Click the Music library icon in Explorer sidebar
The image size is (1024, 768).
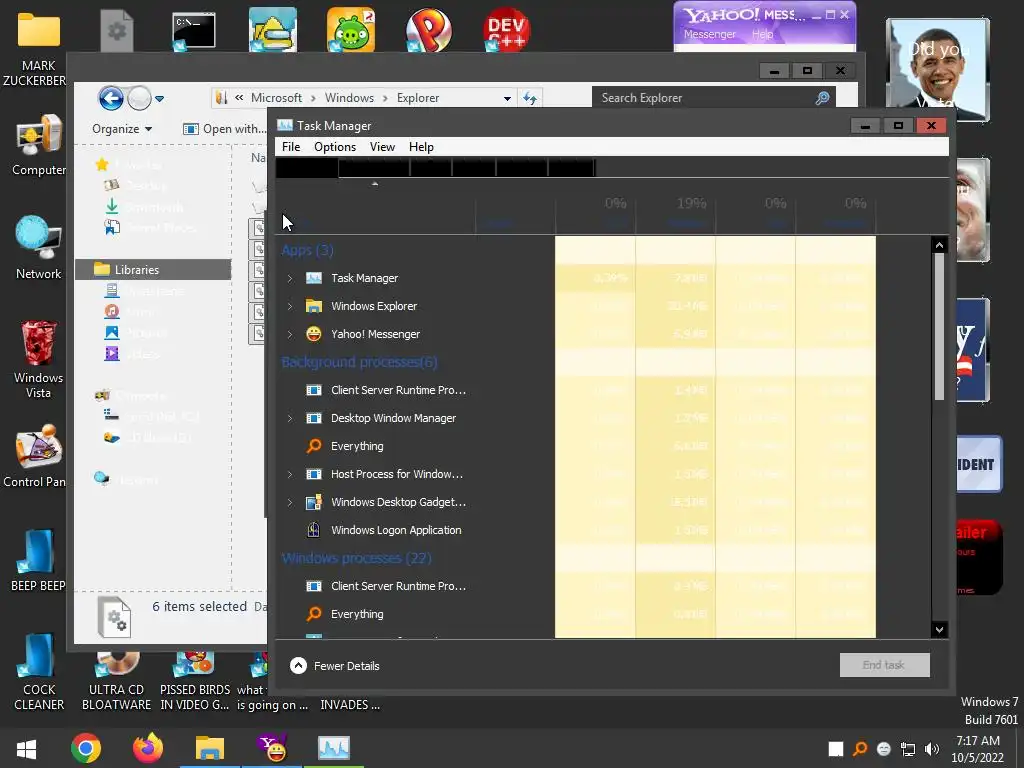coord(112,312)
